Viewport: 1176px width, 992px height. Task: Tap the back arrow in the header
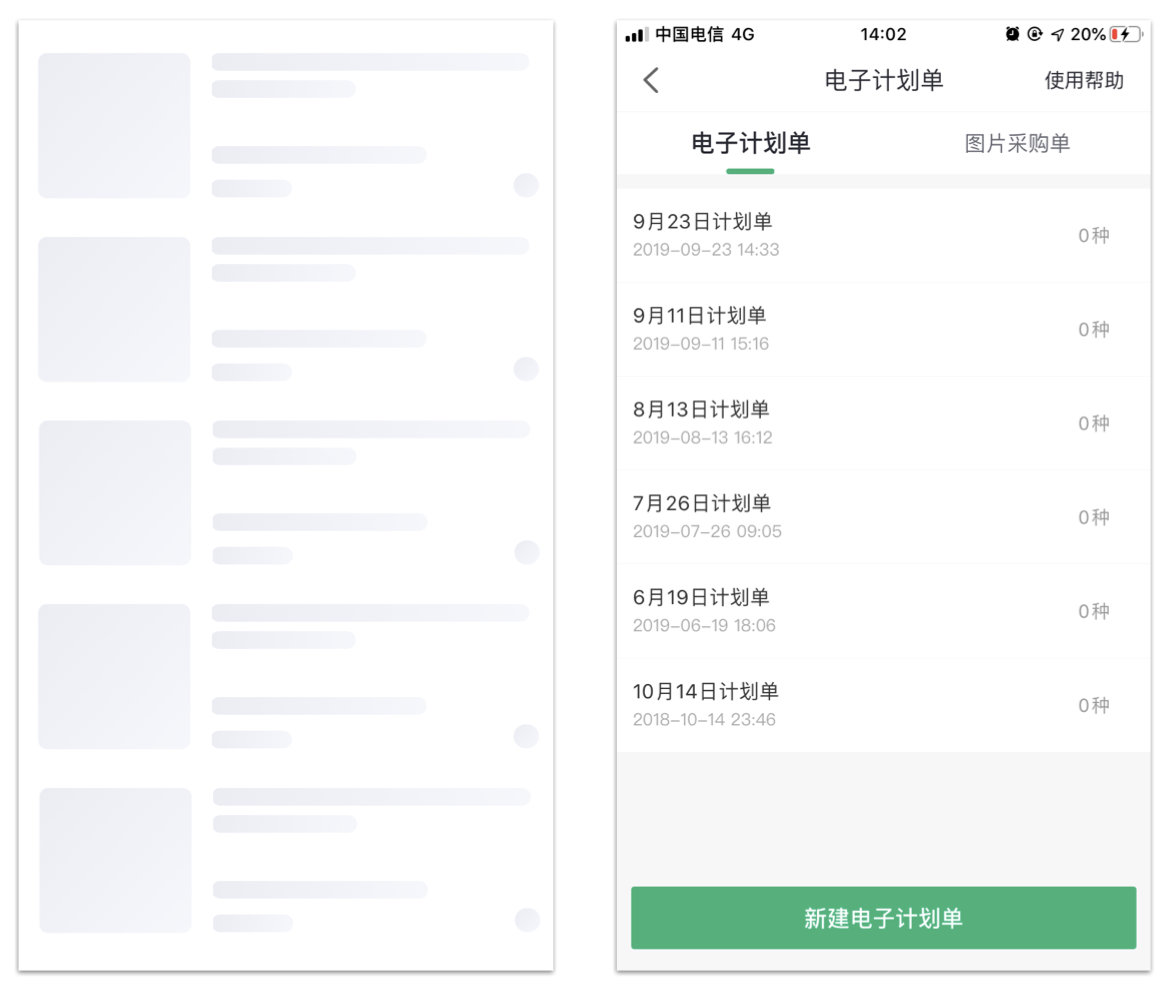pos(651,80)
